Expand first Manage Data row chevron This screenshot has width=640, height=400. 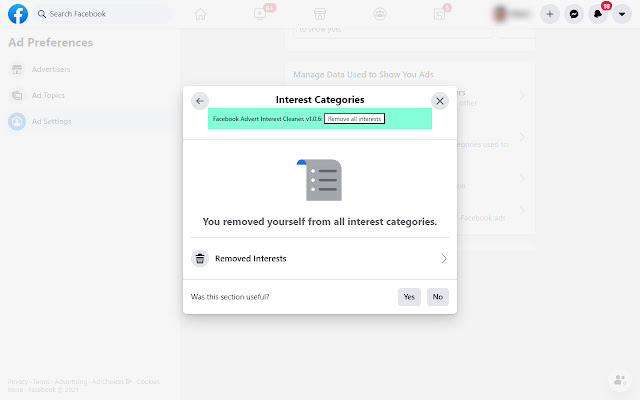click(x=522, y=96)
